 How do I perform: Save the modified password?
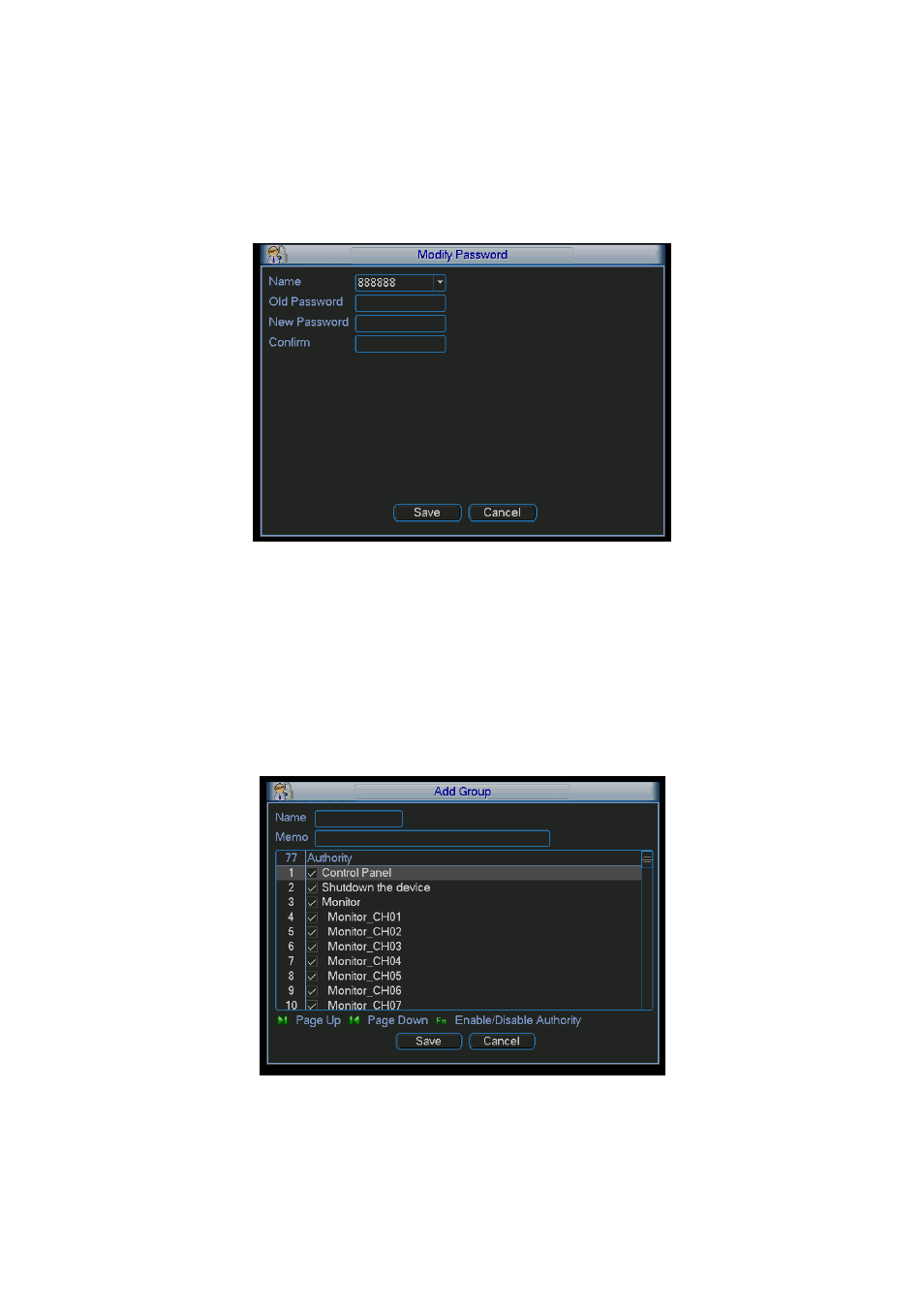point(427,513)
